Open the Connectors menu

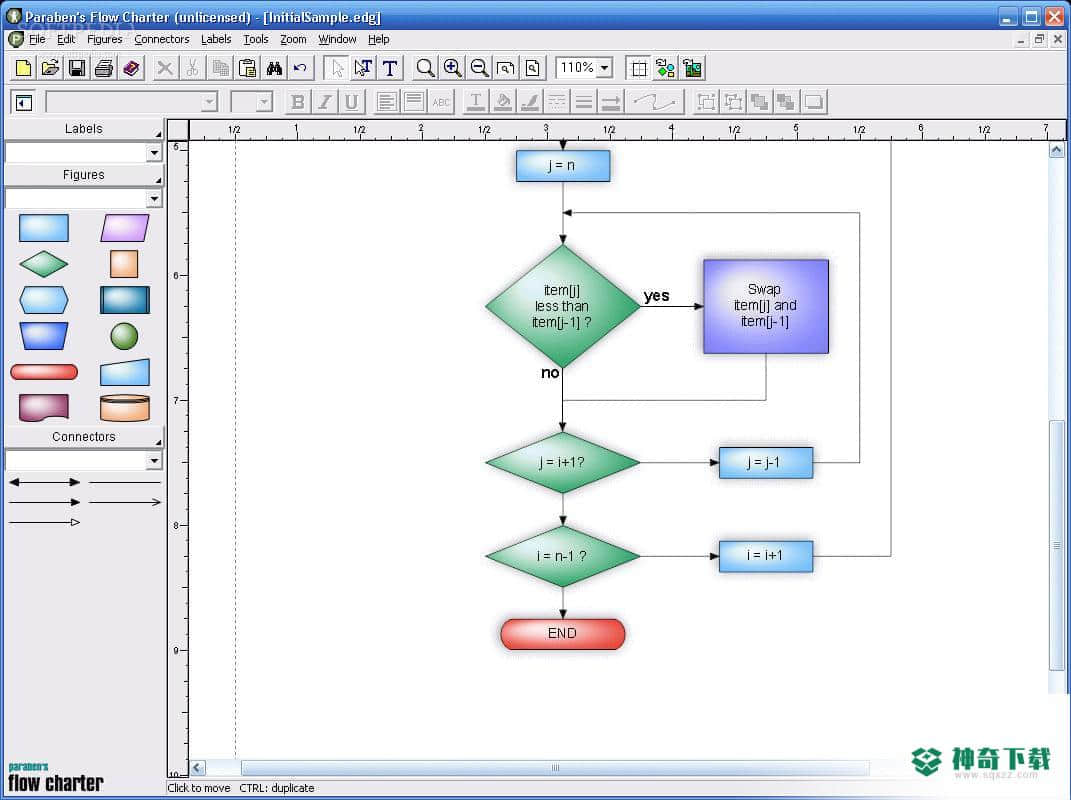click(x=162, y=40)
